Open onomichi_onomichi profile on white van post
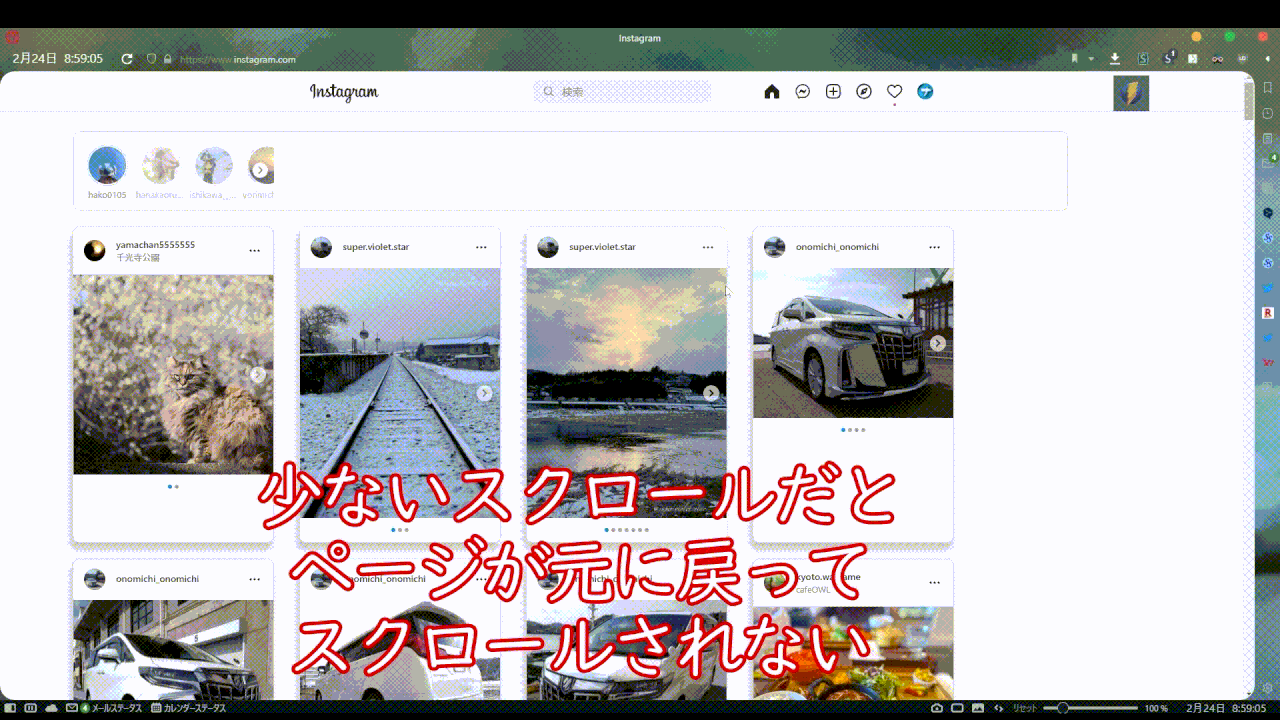The width and height of the screenshot is (1280, 720). [x=837, y=247]
